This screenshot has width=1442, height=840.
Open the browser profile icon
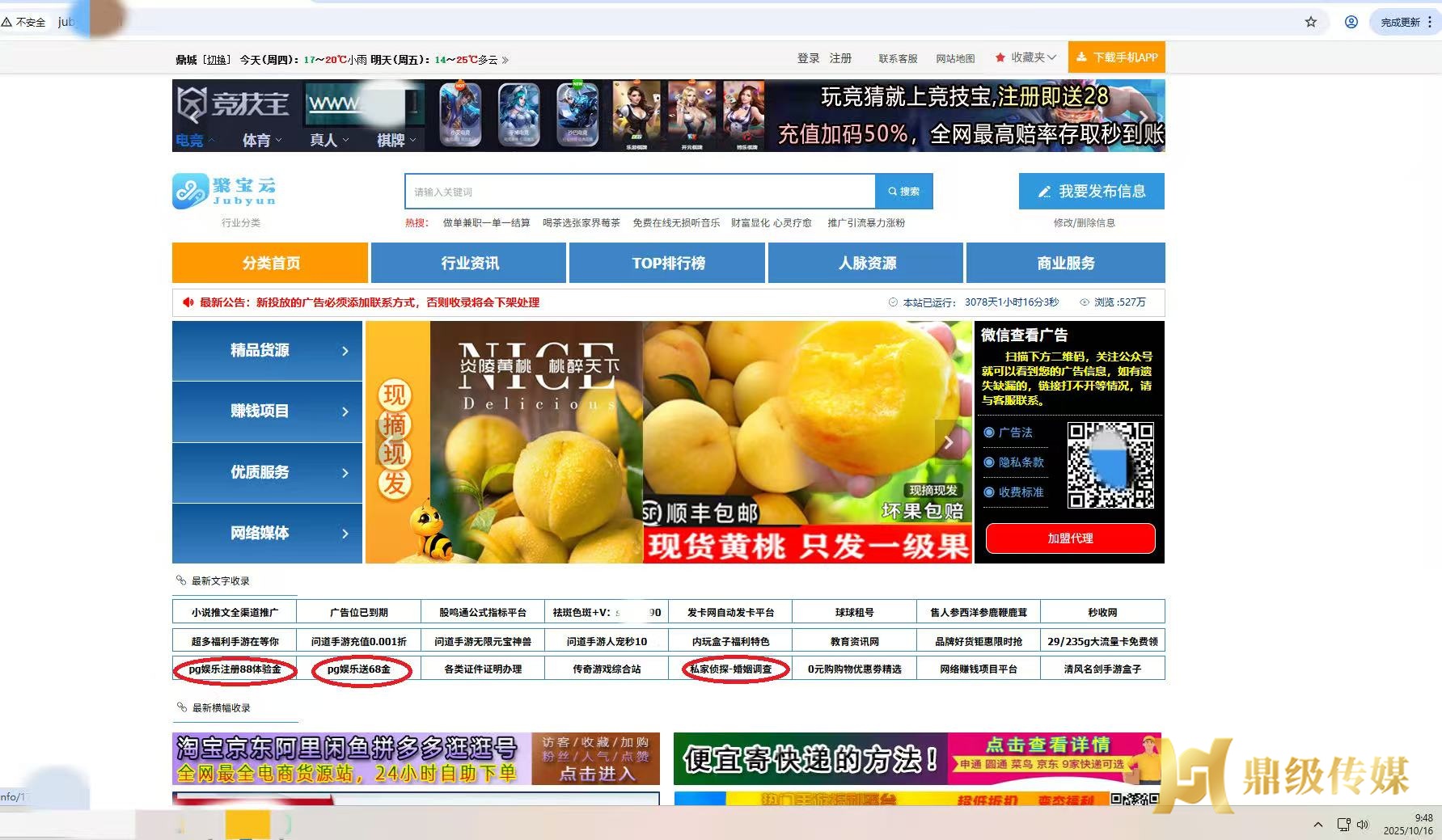(1351, 22)
